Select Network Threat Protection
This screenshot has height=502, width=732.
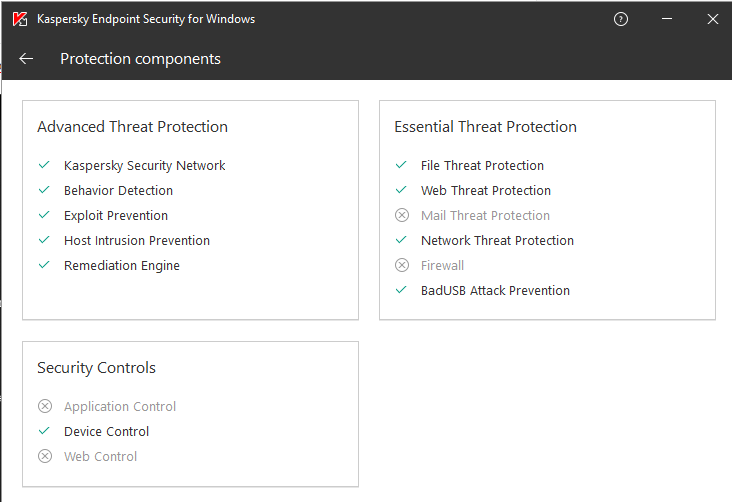497,241
